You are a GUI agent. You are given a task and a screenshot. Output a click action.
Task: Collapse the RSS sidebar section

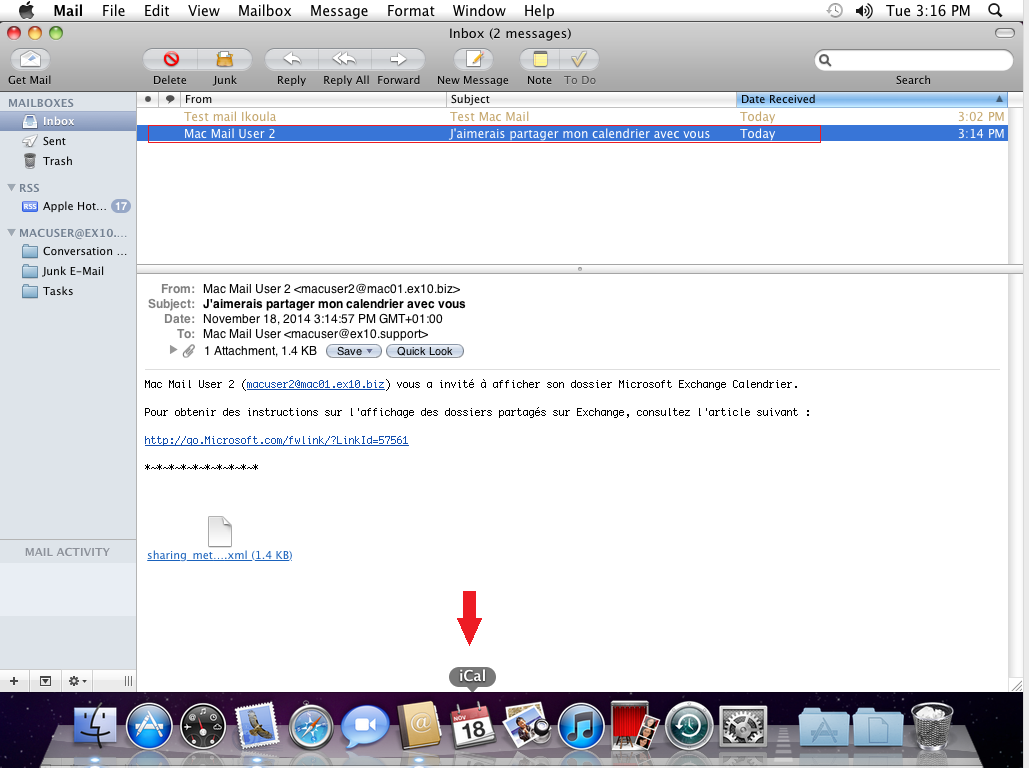[11, 187]
